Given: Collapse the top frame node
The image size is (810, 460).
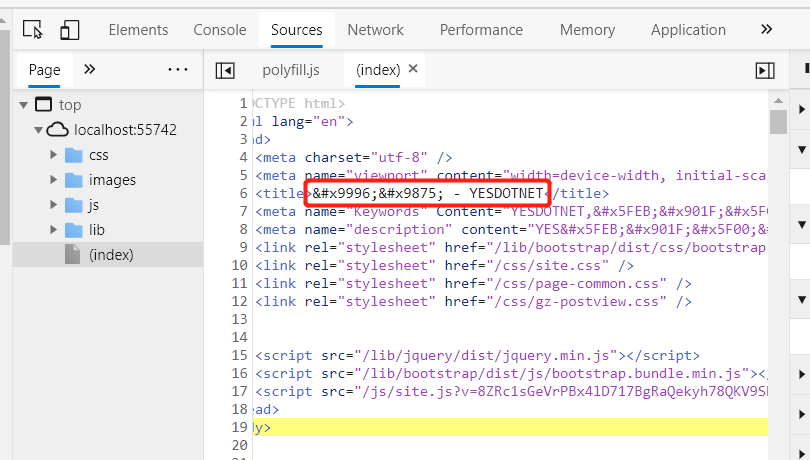Looking at the screenshot, I should point(23,105).
